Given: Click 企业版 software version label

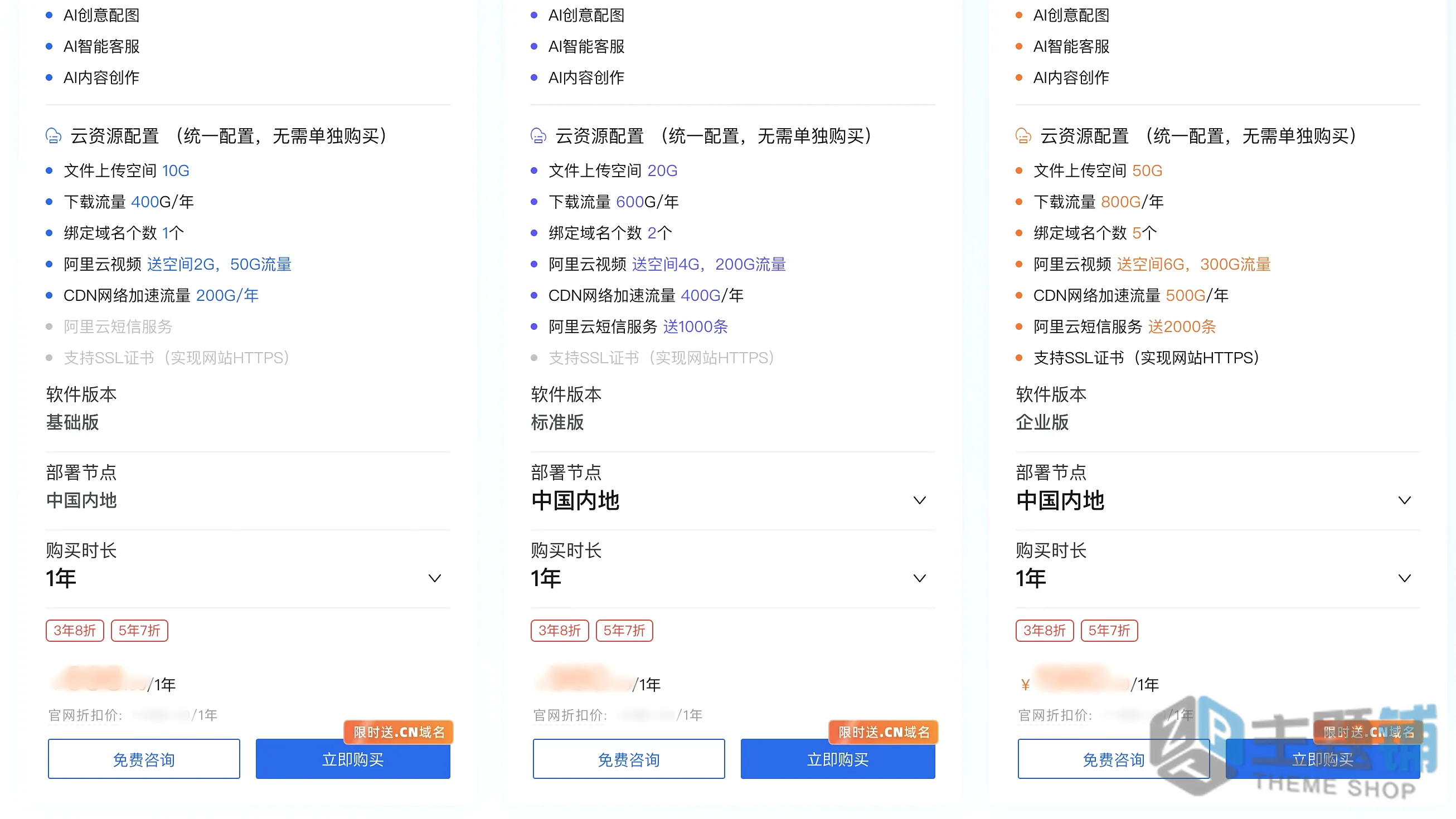Looking at the screenshot, I should coord(1042,422).
